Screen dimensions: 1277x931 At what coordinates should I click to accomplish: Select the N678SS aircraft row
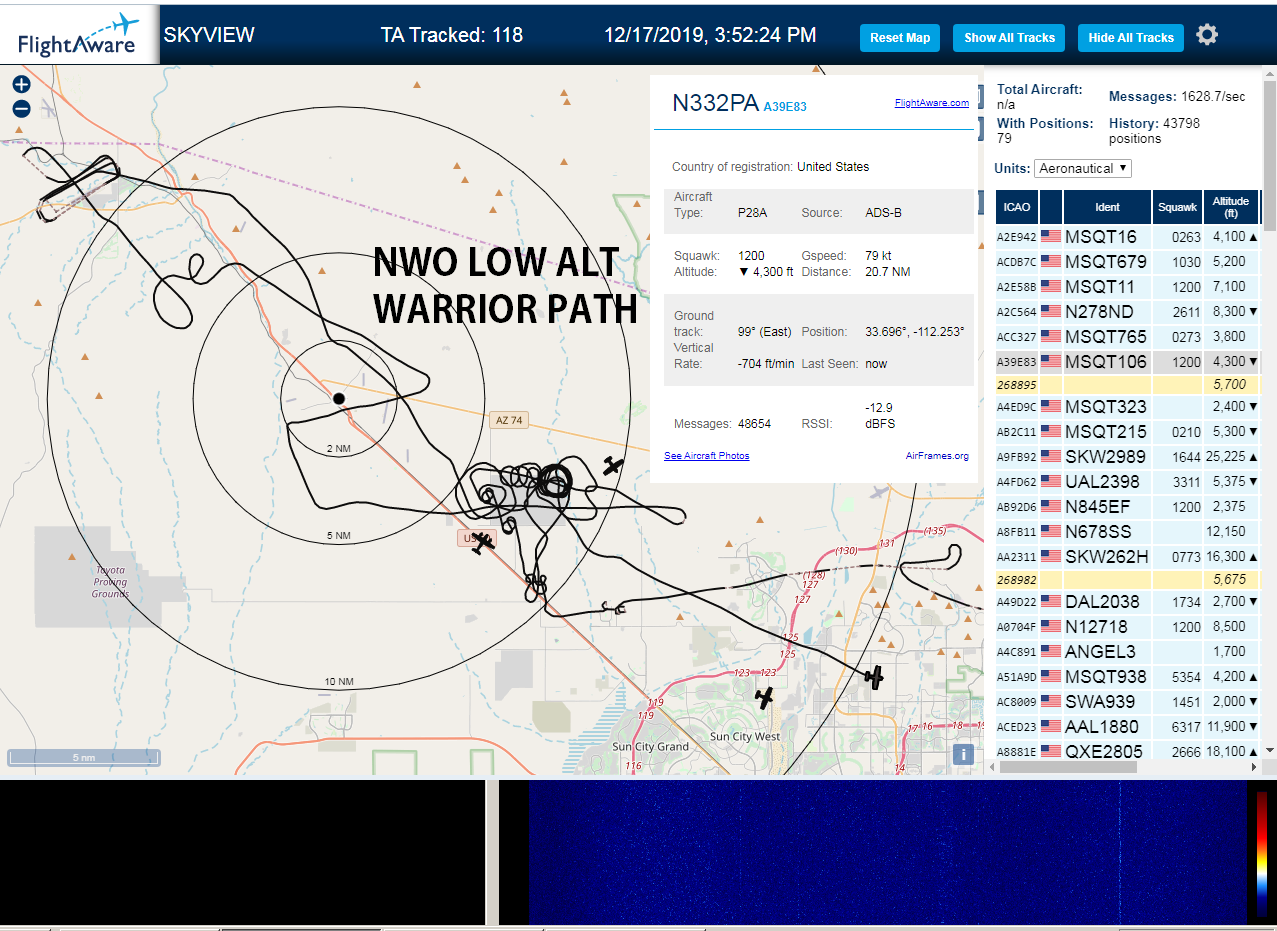[x=1127, y=532]
